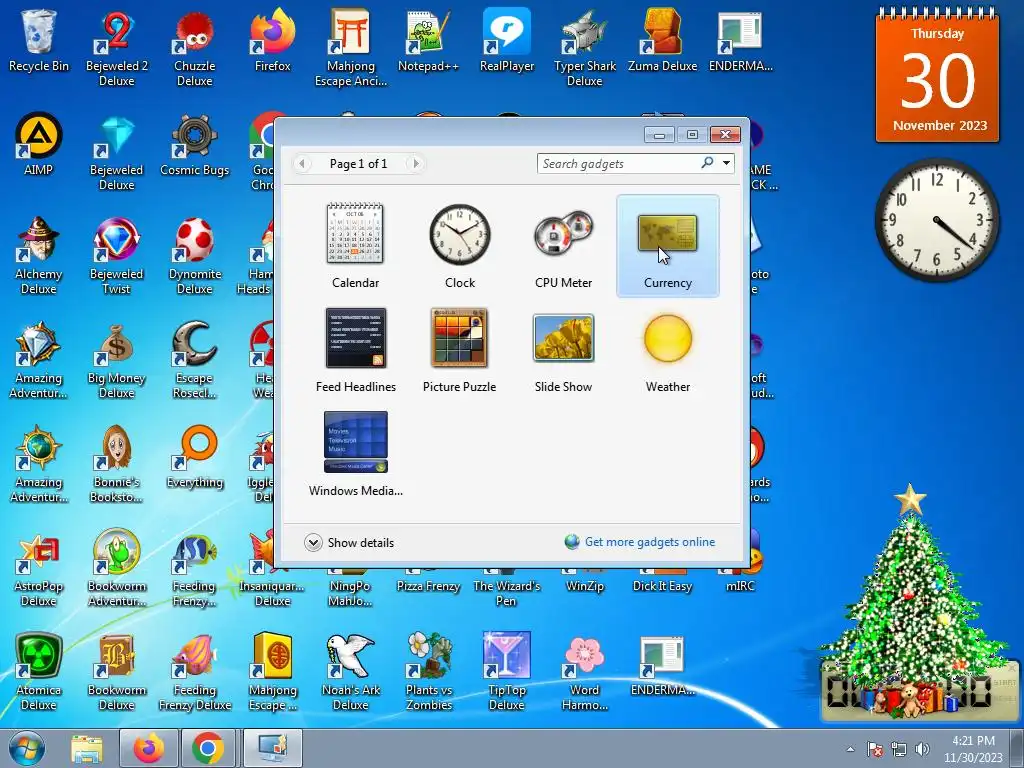
Task: Show hidden tray icons arrow
Action: coord(850,749)
